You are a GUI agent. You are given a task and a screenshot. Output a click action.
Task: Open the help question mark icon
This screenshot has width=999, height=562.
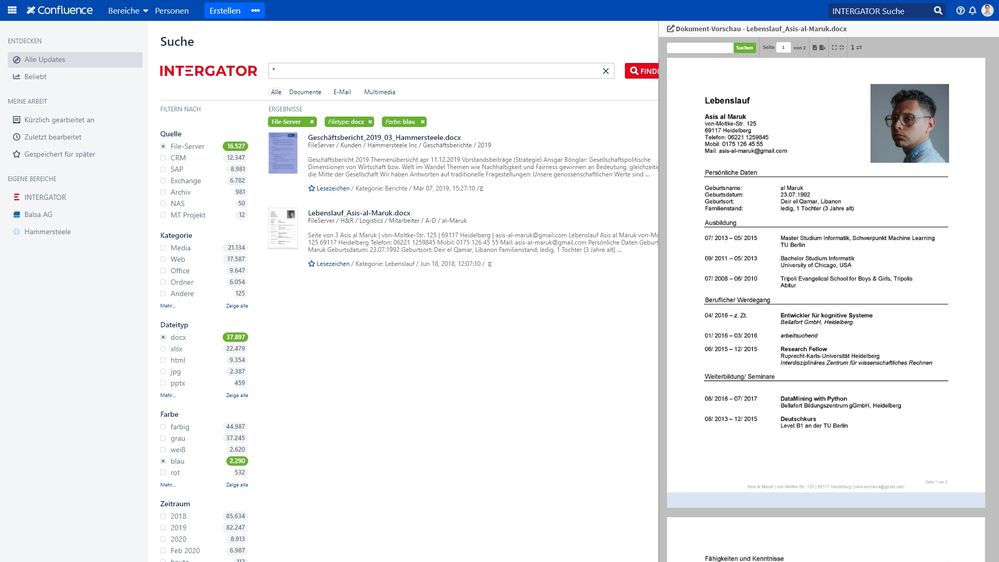tap(960, 11)
